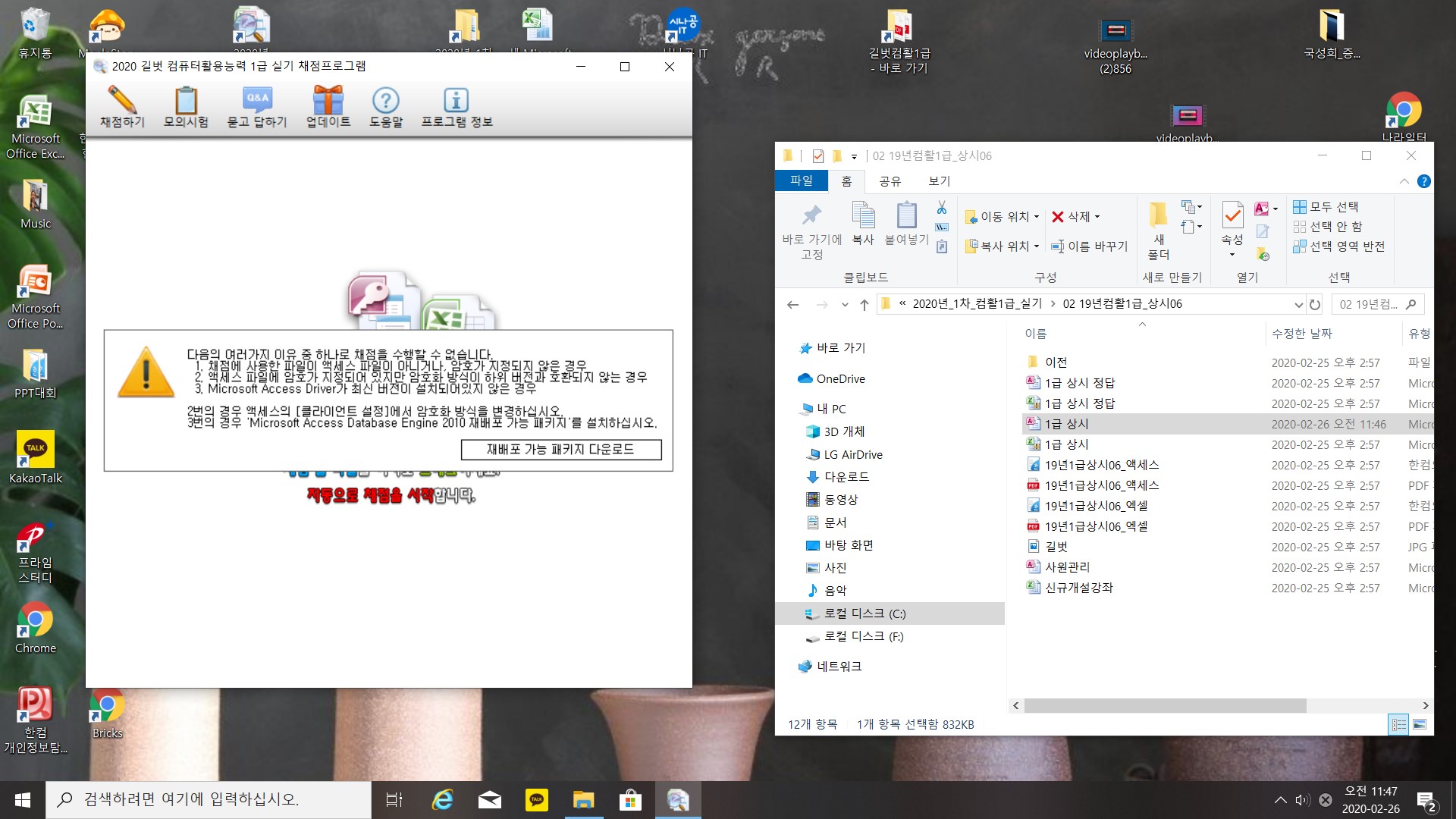Click the horizontal scrollbar in file list

(1164, 705)
